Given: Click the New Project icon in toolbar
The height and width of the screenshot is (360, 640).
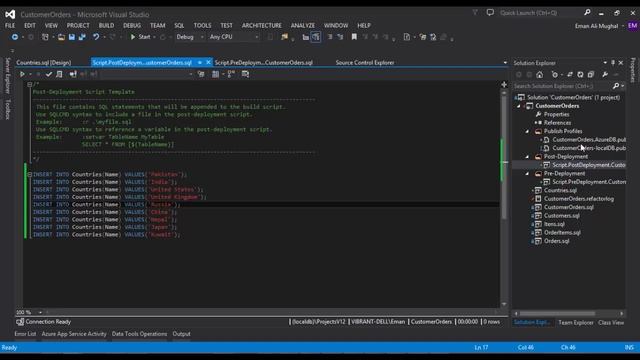Looking at the screenshot, I should [x=45, y=37].
